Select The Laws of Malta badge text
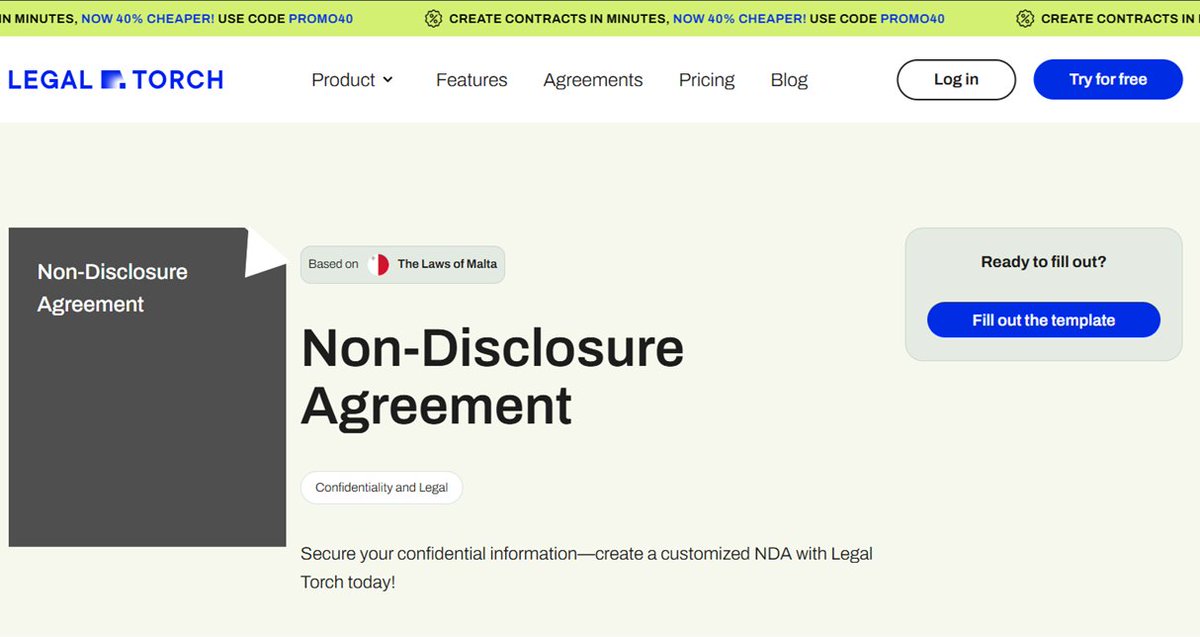1200x637 pixels. coord(447,264)
